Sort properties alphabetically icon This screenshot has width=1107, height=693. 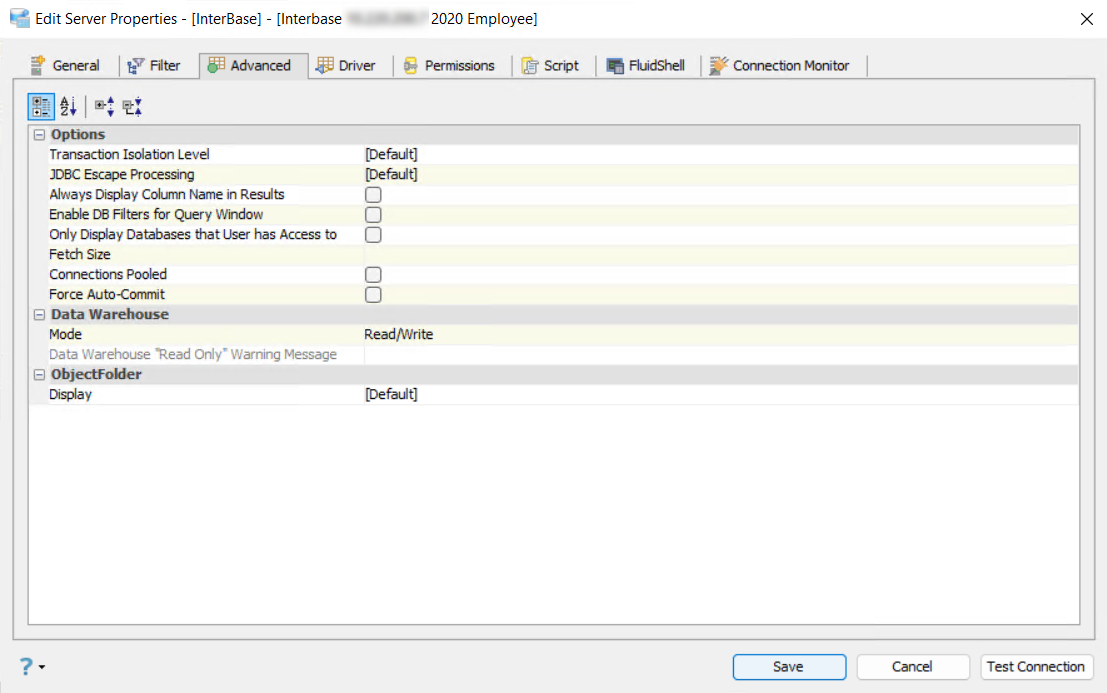click(x=68, y=107)
